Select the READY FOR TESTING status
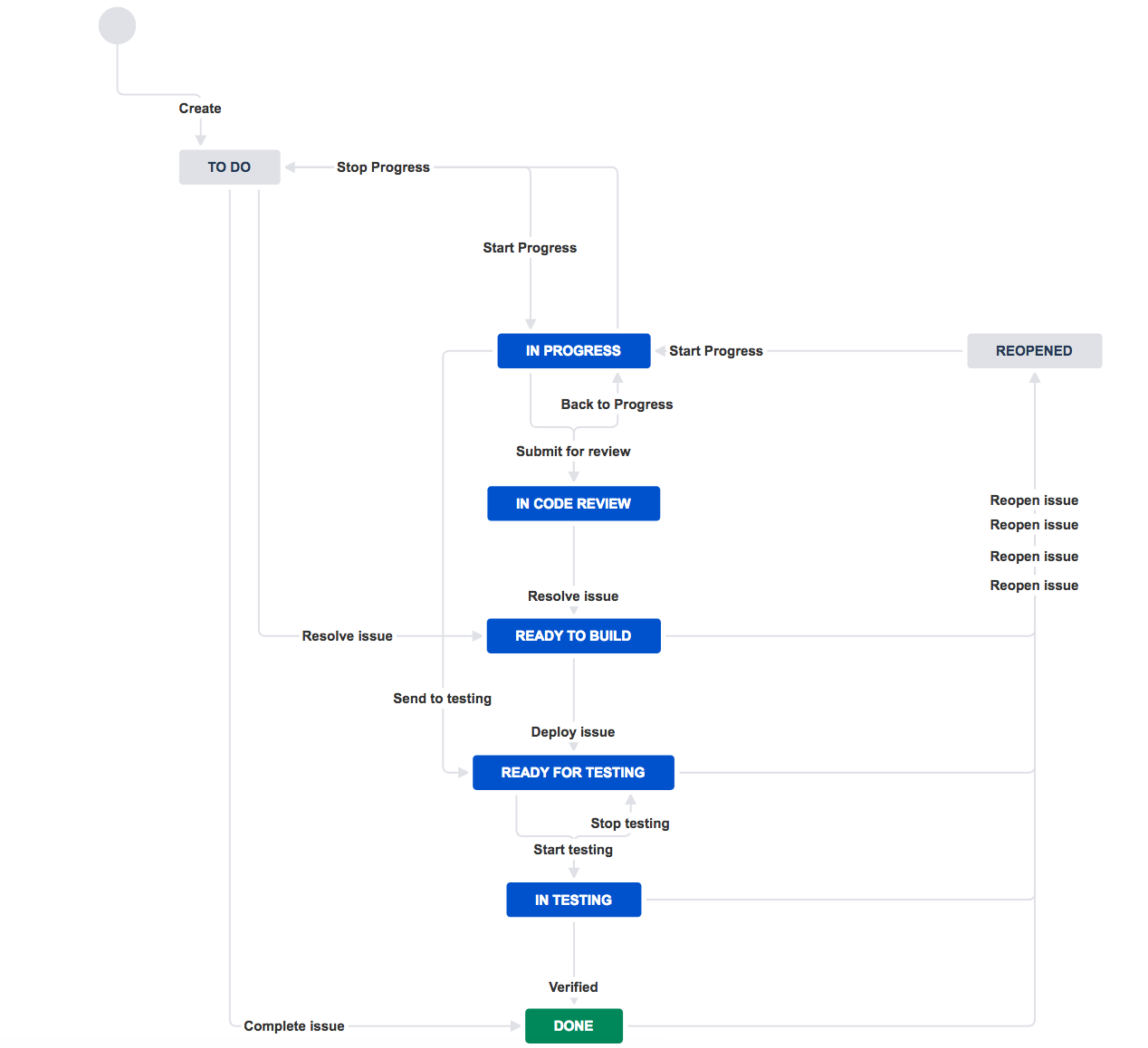Image resolution: width=1148 pixels, height=1048 pixels. (x=573, y=773)
